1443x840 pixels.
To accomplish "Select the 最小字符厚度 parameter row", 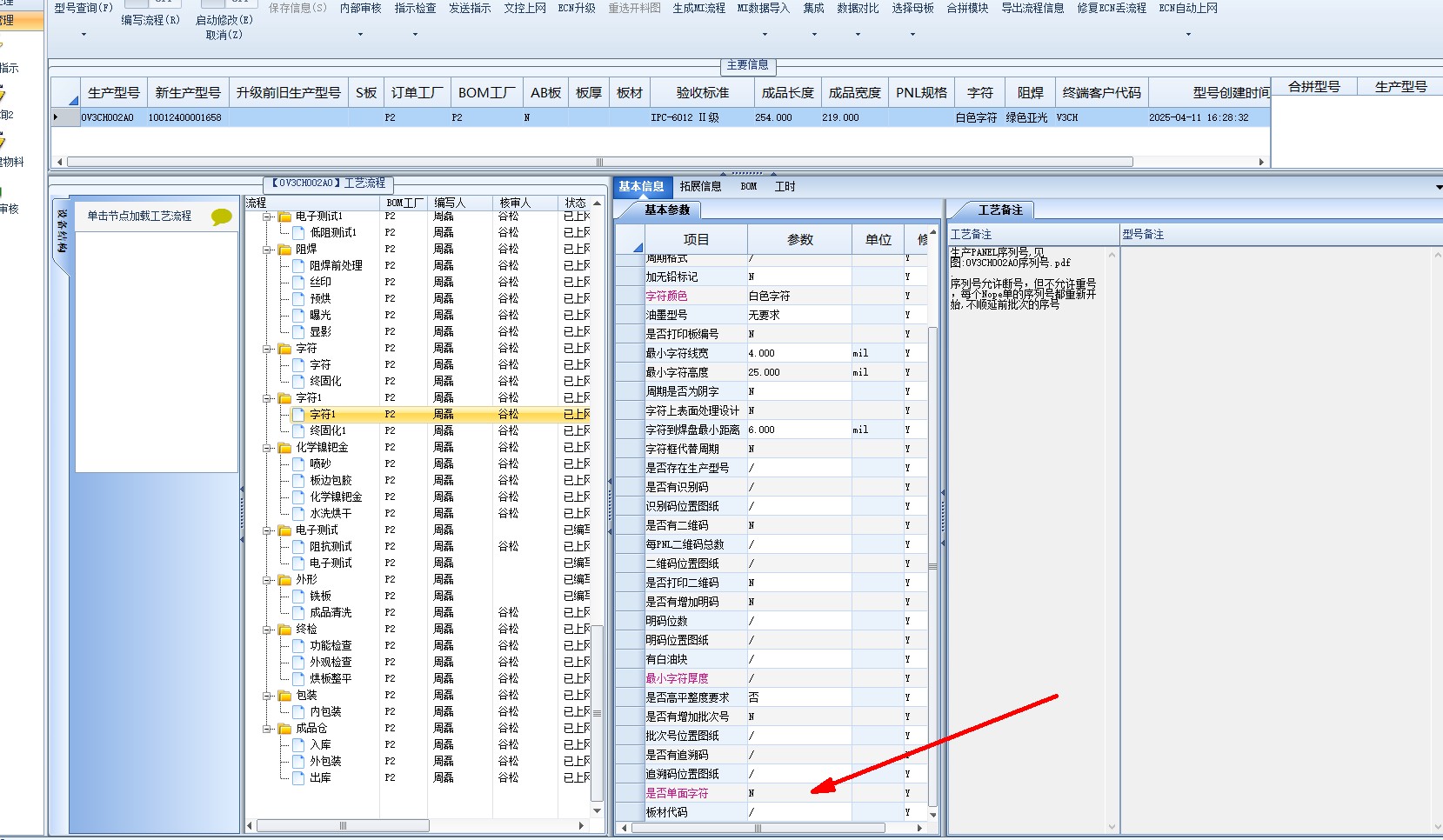I will pyautogui.click(x=772, y=678).
